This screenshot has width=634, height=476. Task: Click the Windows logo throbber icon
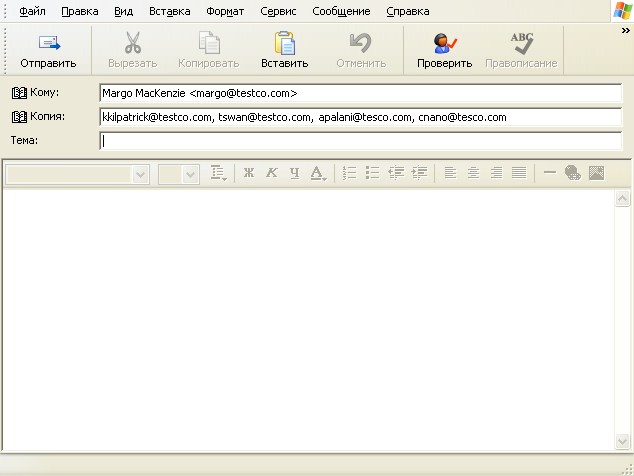point(622,11)
